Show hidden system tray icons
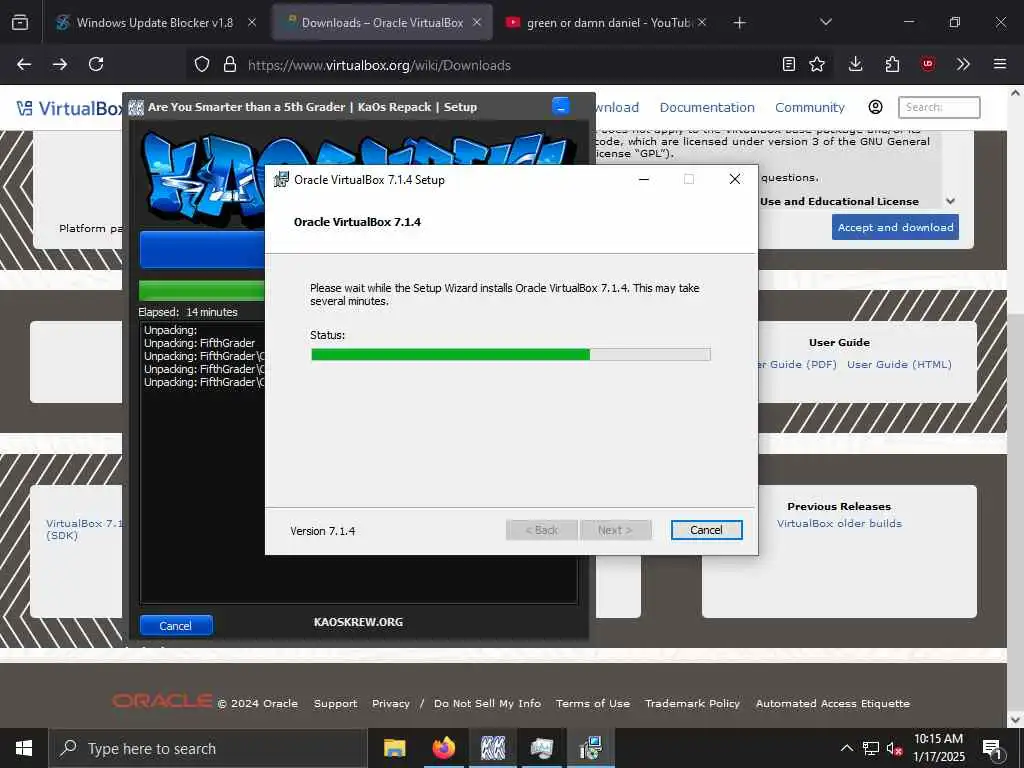The width and height of the screenshot is (1024, 768). tap(846, 748)
